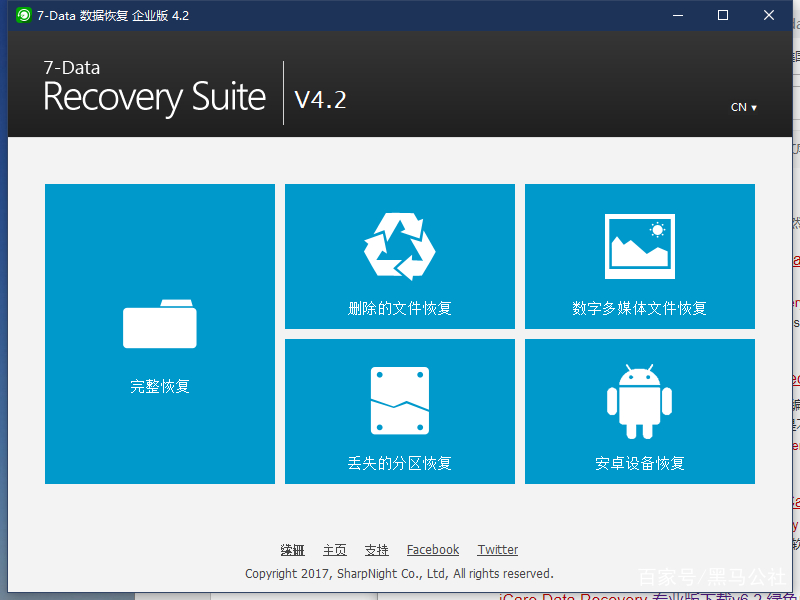This screenshot has width=800, height=600.
Task: Click the first footer link left of 主页
Action: coord(292,550)
